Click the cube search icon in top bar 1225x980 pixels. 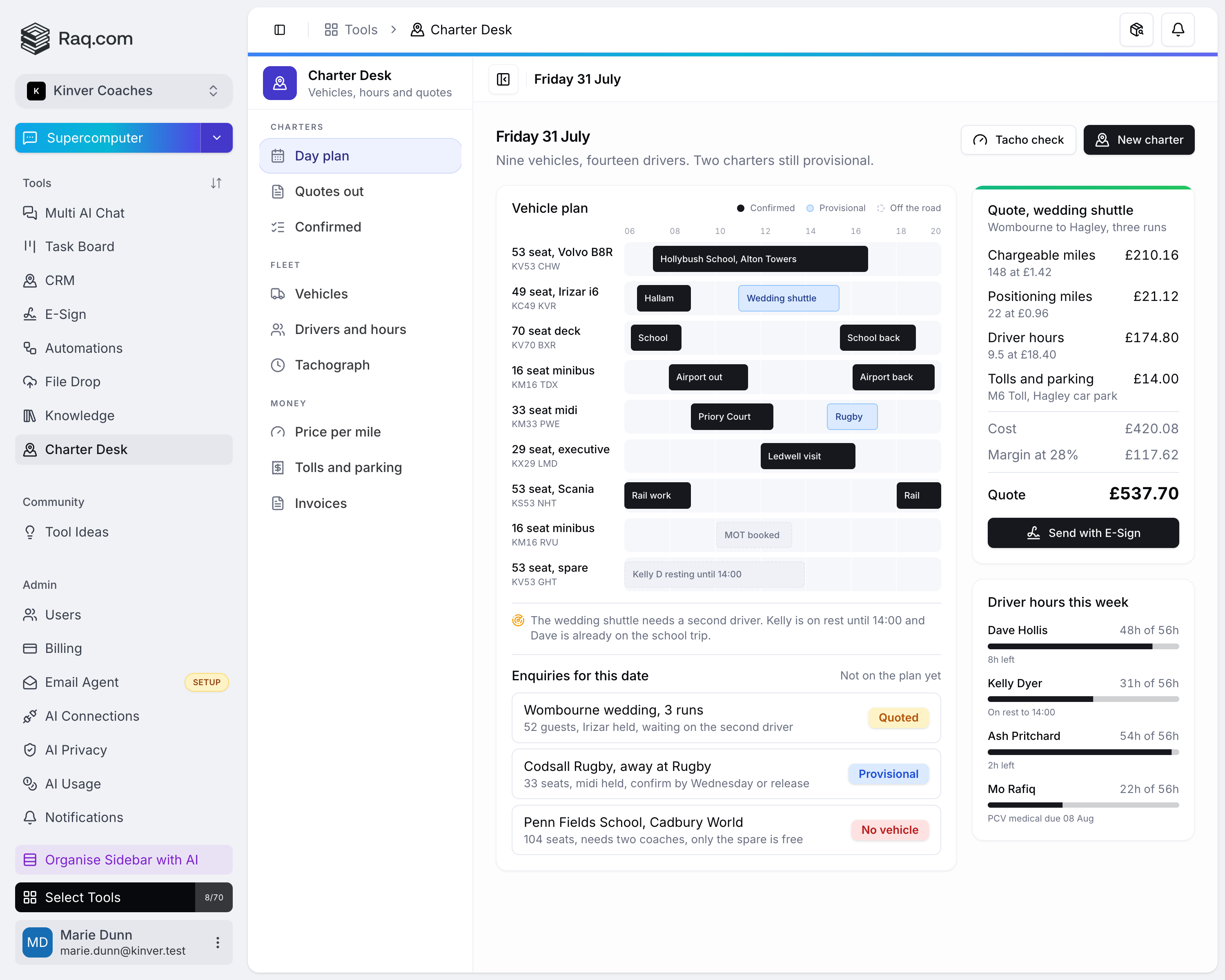pyautogui.click(x=1136, y=29)
